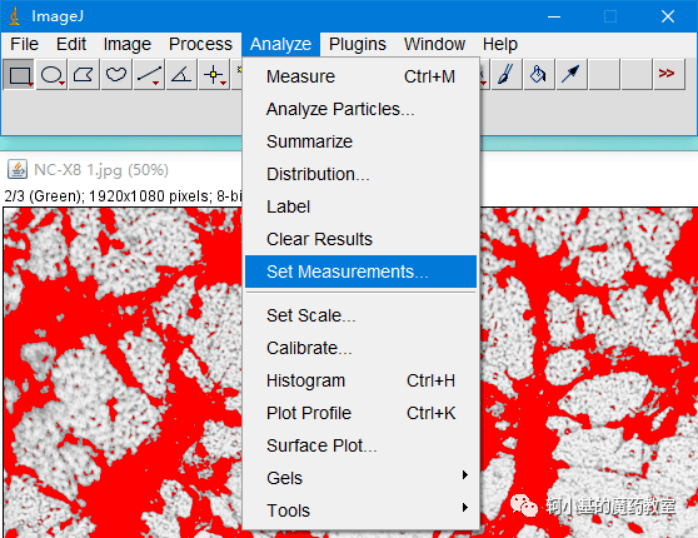
Task: Select the Point tool
Action: [x=213, y=75]
